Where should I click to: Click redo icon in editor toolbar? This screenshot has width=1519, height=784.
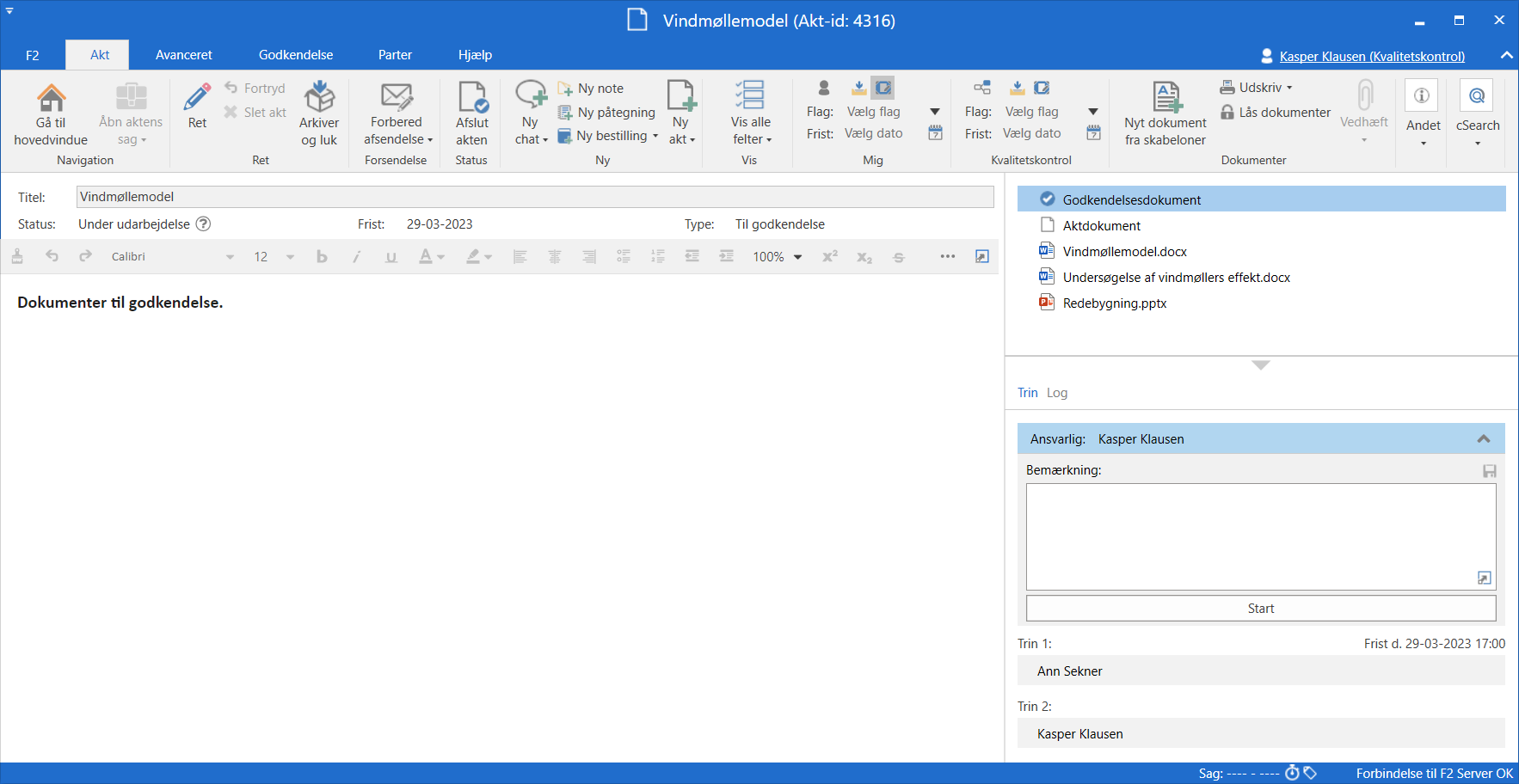[x=85, y=256]
